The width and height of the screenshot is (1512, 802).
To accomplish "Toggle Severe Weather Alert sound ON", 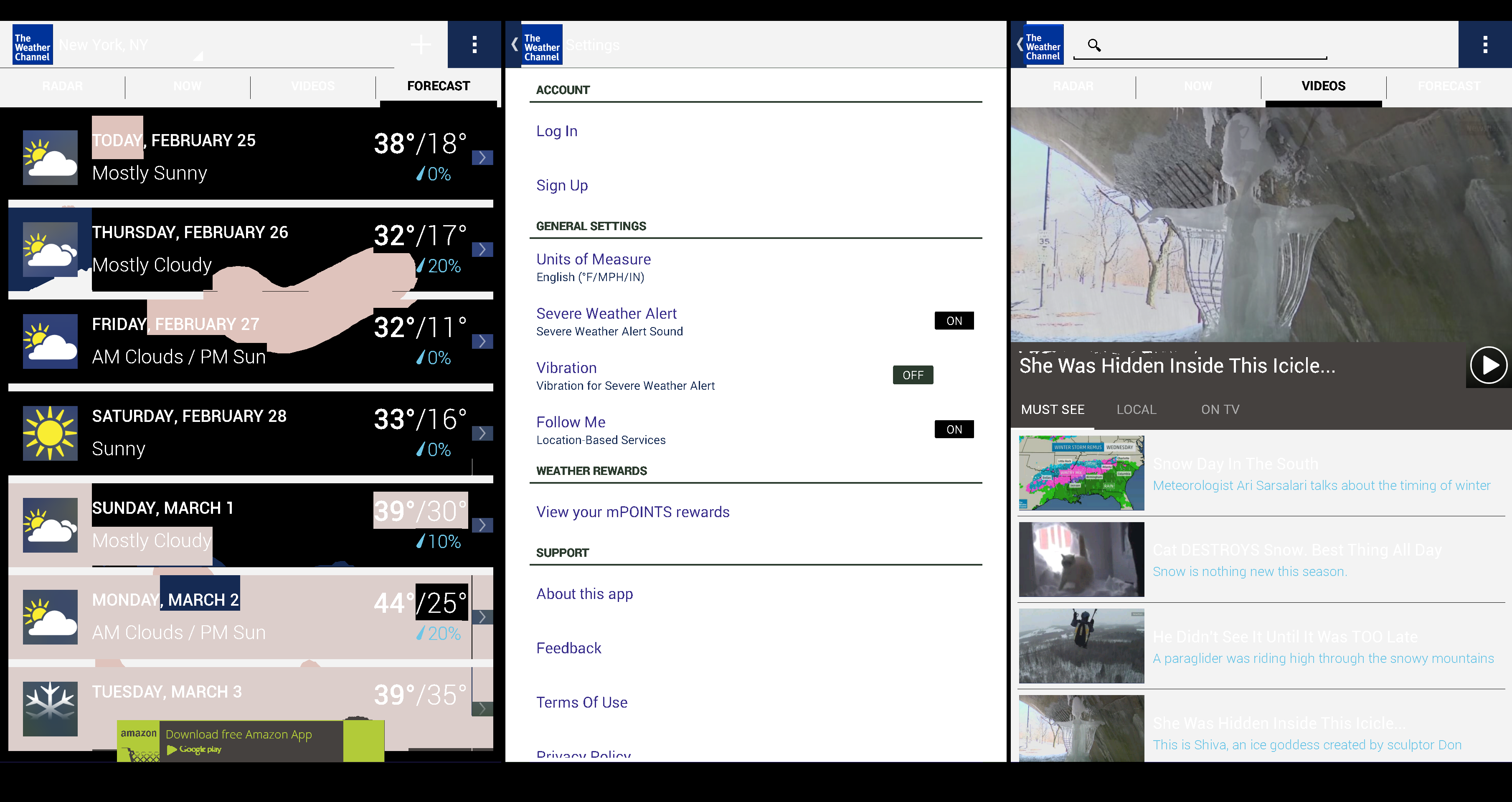I will (951, 320).
